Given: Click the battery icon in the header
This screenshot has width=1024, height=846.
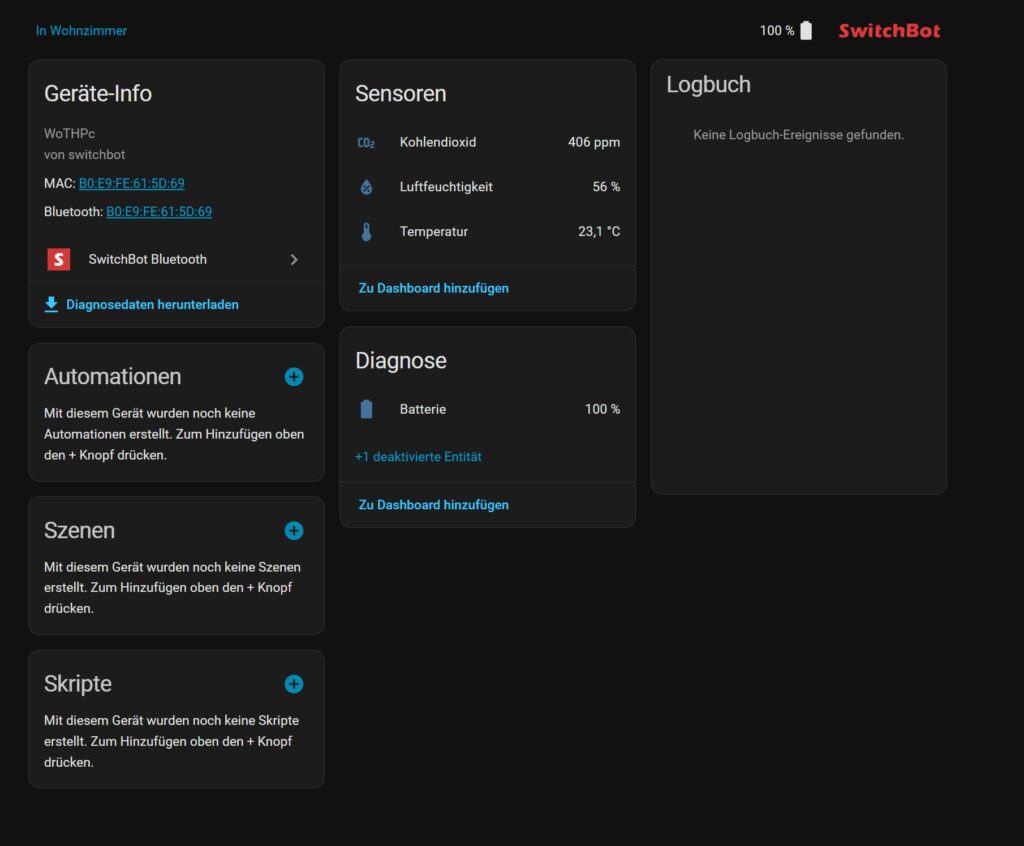Looking at the screenshot, I should (x=806, y=31).
